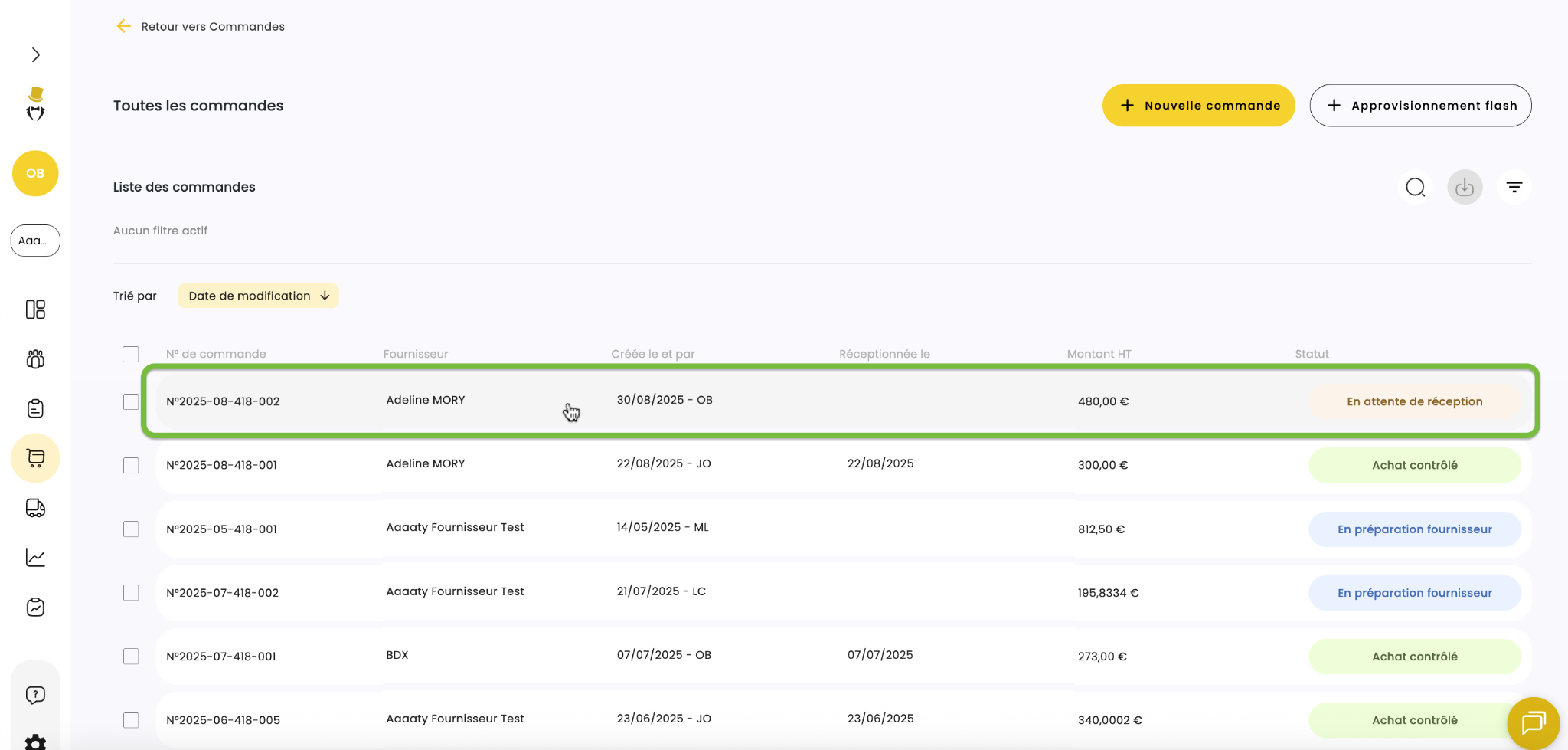Select checkbox for order N°2025-05-418-001
The image size is (1568, 750).
pyautogui.click(x=131, y=529)
